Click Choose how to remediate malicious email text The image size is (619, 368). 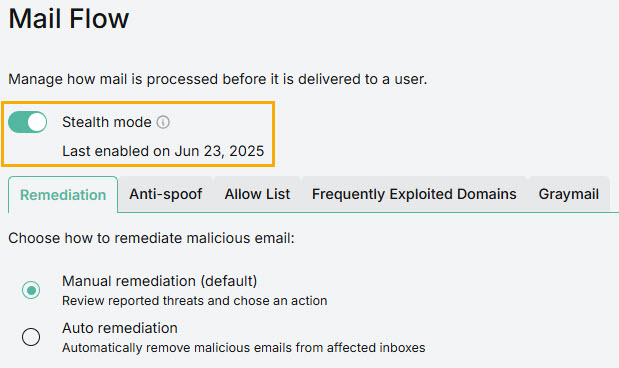[x=151, y=238]
